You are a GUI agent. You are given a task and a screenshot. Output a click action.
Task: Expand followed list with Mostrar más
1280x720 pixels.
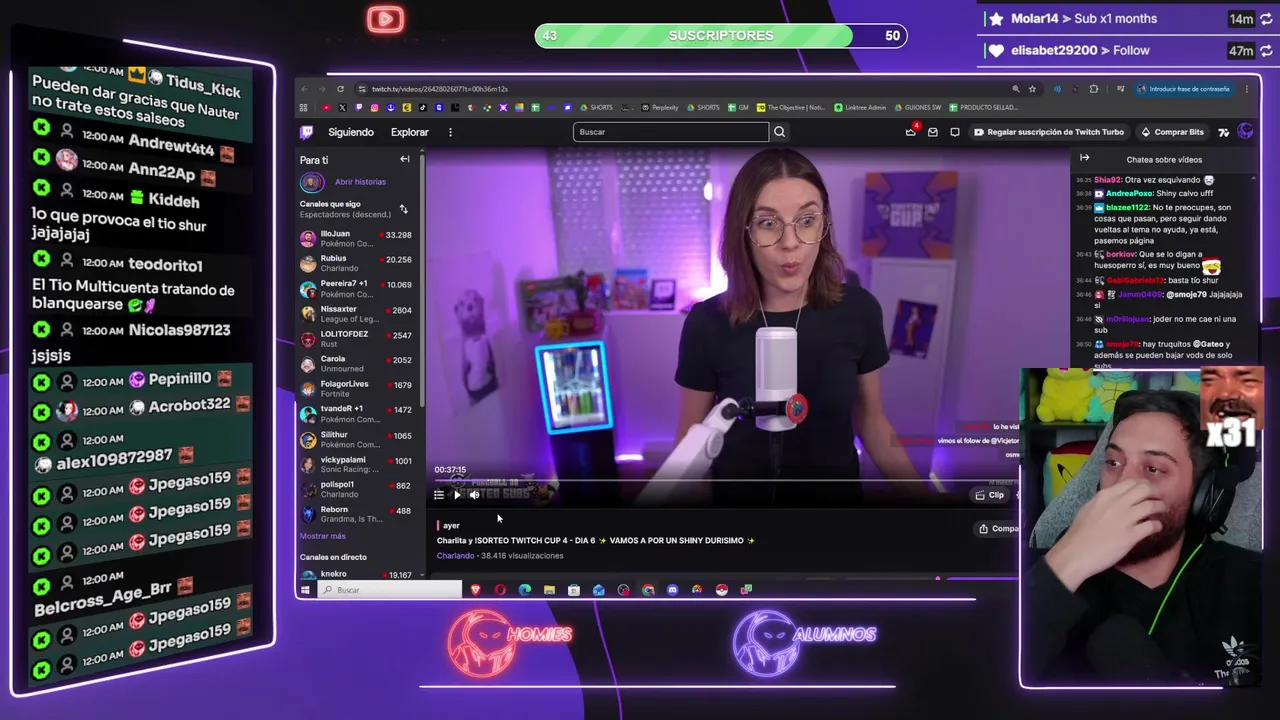[322, 537]
